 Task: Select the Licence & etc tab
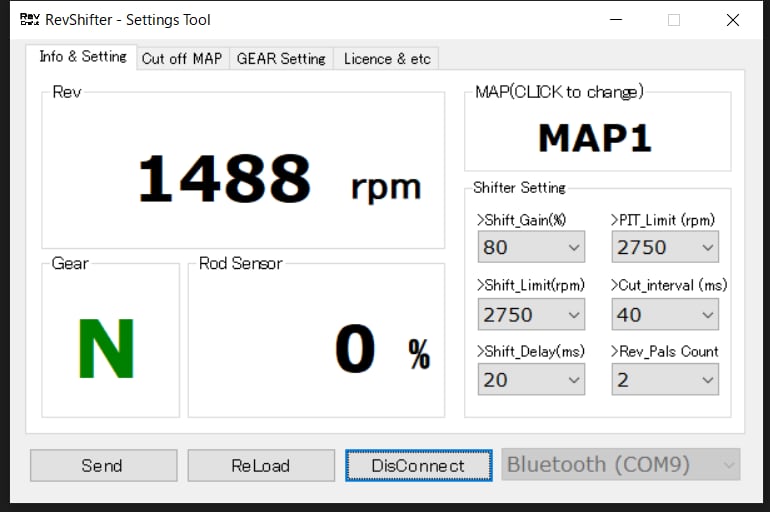click(386, 59)
